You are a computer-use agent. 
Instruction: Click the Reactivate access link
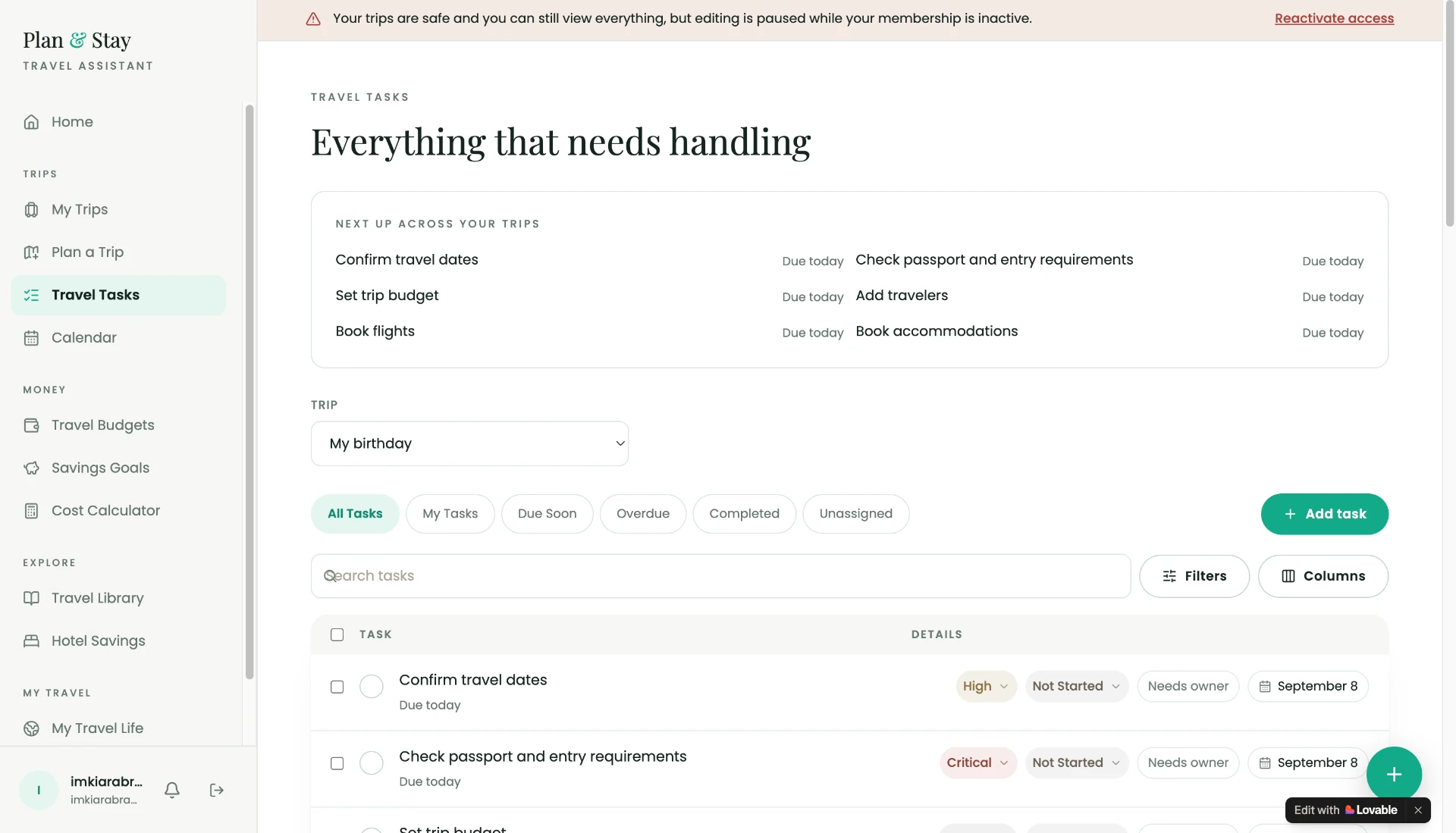click(x=1334, y=18)
